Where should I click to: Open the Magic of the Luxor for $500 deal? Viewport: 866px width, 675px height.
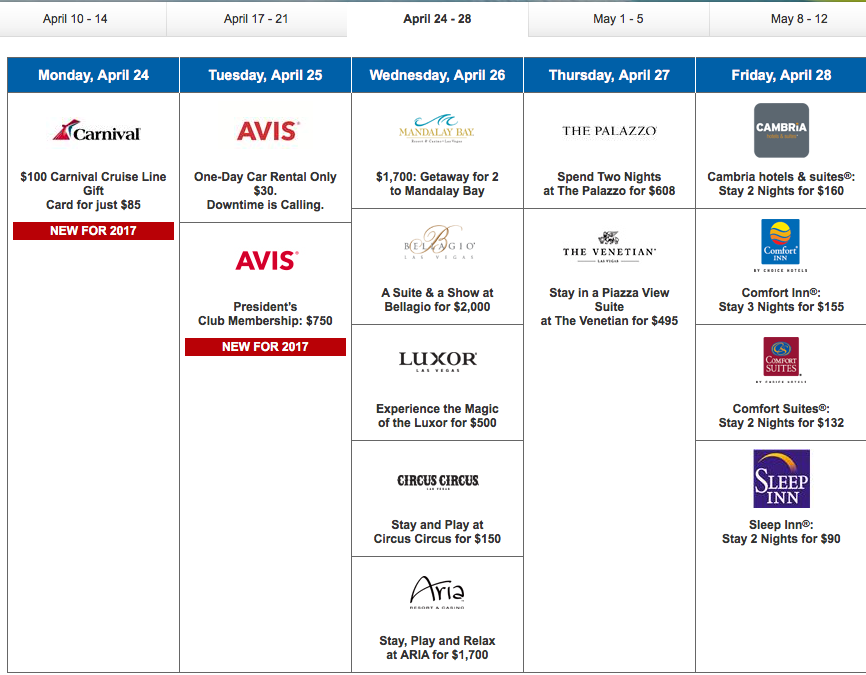click(437, 416)
